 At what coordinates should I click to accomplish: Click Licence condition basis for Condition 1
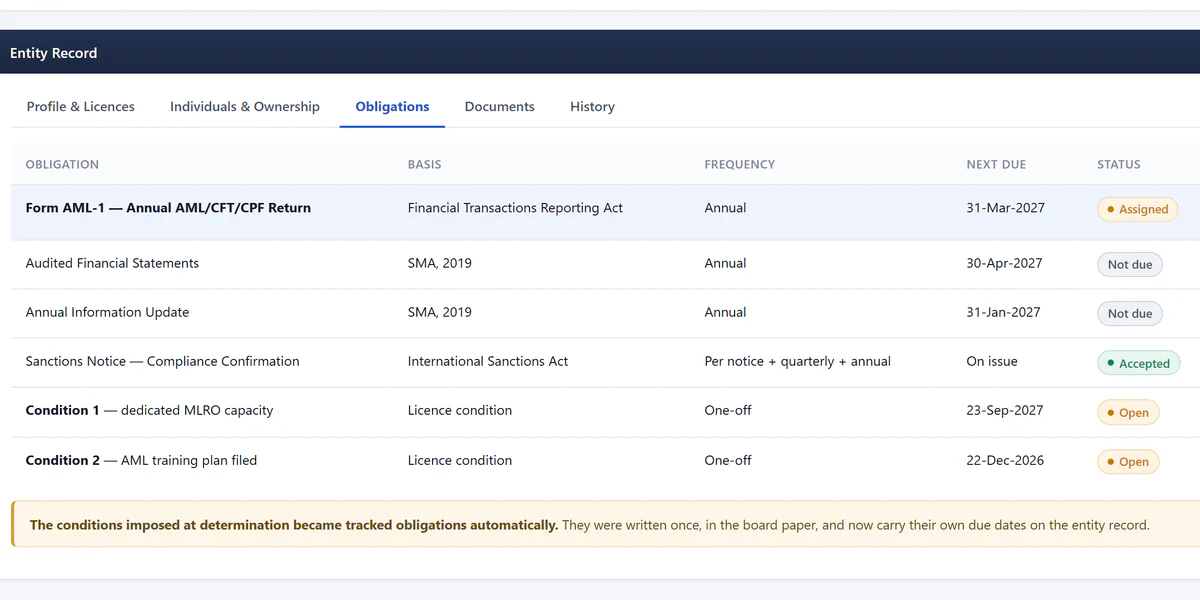pyautogui.click(x=459, y=410)
